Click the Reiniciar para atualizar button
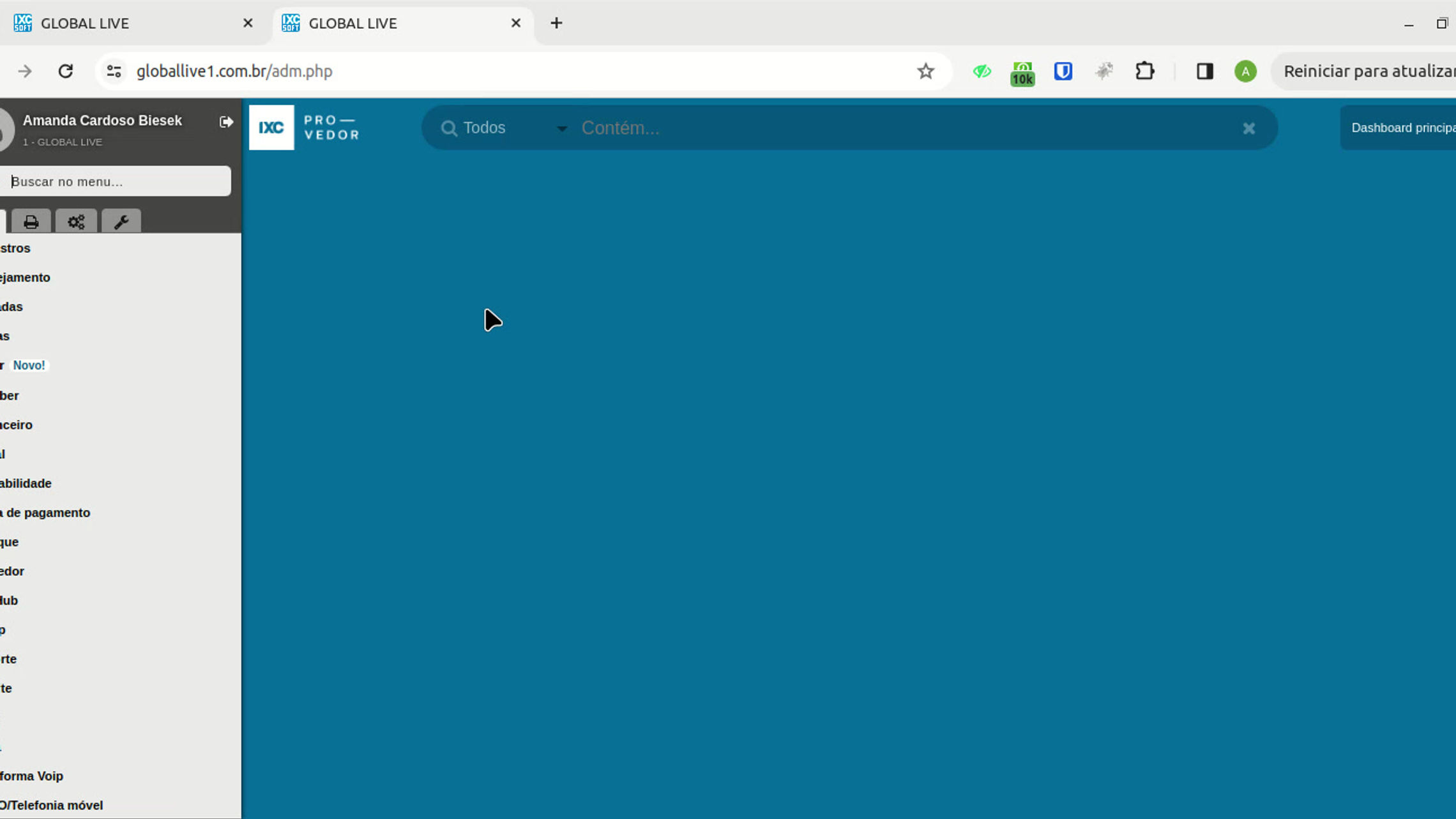1456x819 pixels. (1367, 71)
